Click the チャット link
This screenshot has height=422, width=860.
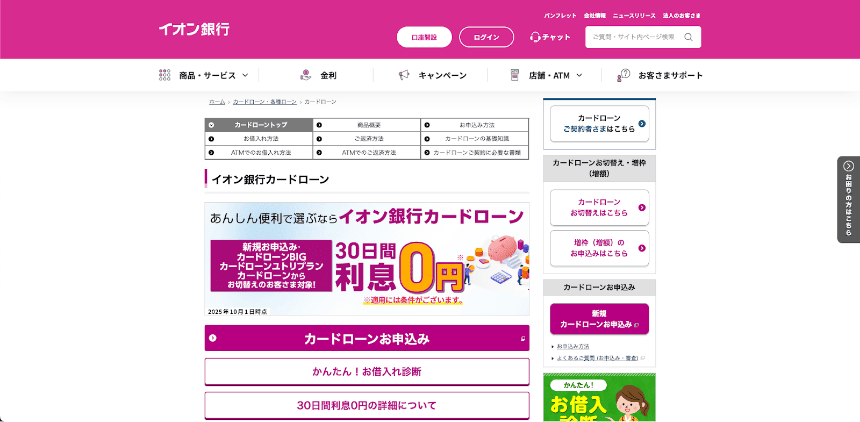tap(550, 37)
